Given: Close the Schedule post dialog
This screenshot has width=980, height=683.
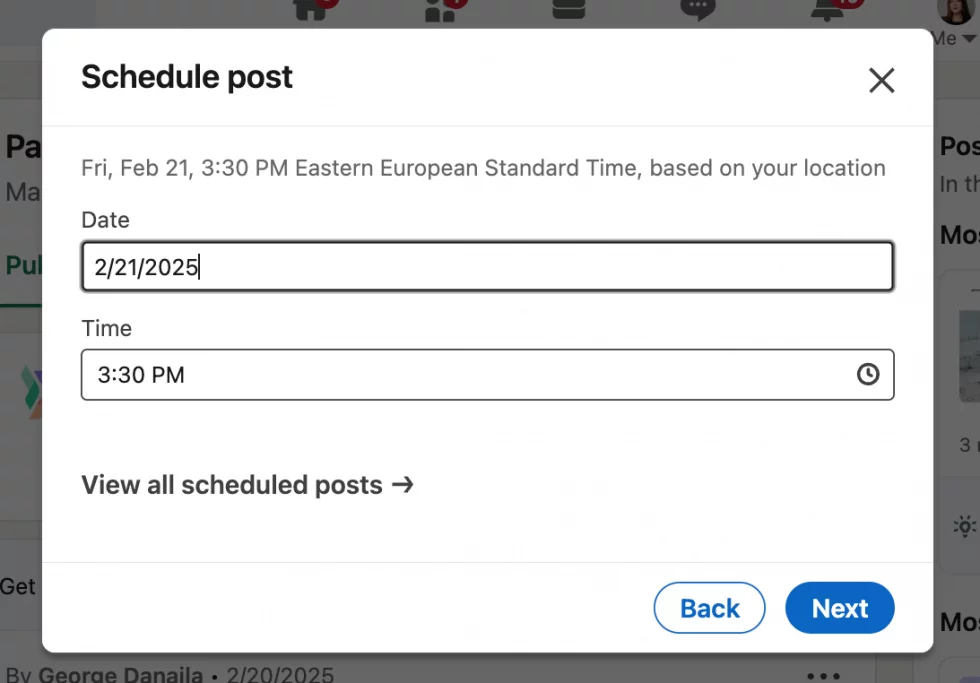Looking at the screenshot, I should [x=881, y=80].
